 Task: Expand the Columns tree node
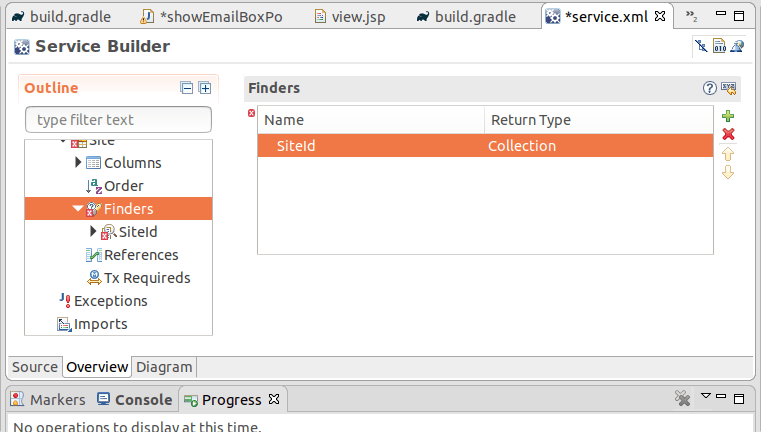(x=79, y=163)
